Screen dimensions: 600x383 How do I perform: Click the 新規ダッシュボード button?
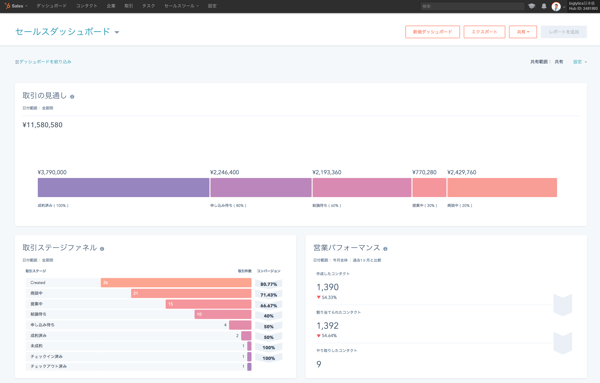[x=432, y=32]
